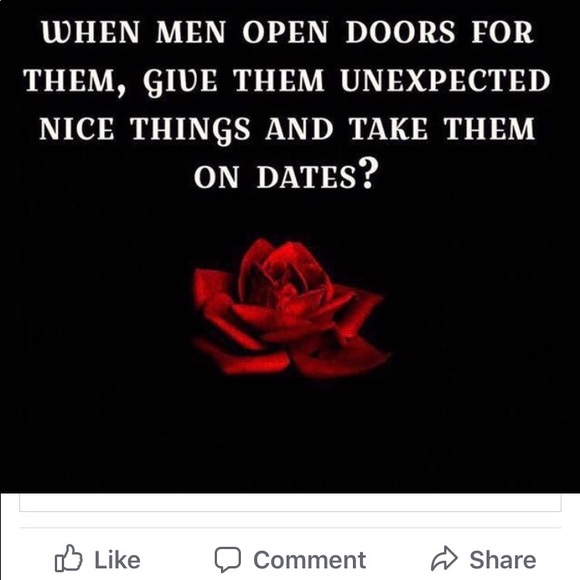This screenshot has width=580, height=580.
Task: Click the word DATES in the meme
Action: point(306,177)
